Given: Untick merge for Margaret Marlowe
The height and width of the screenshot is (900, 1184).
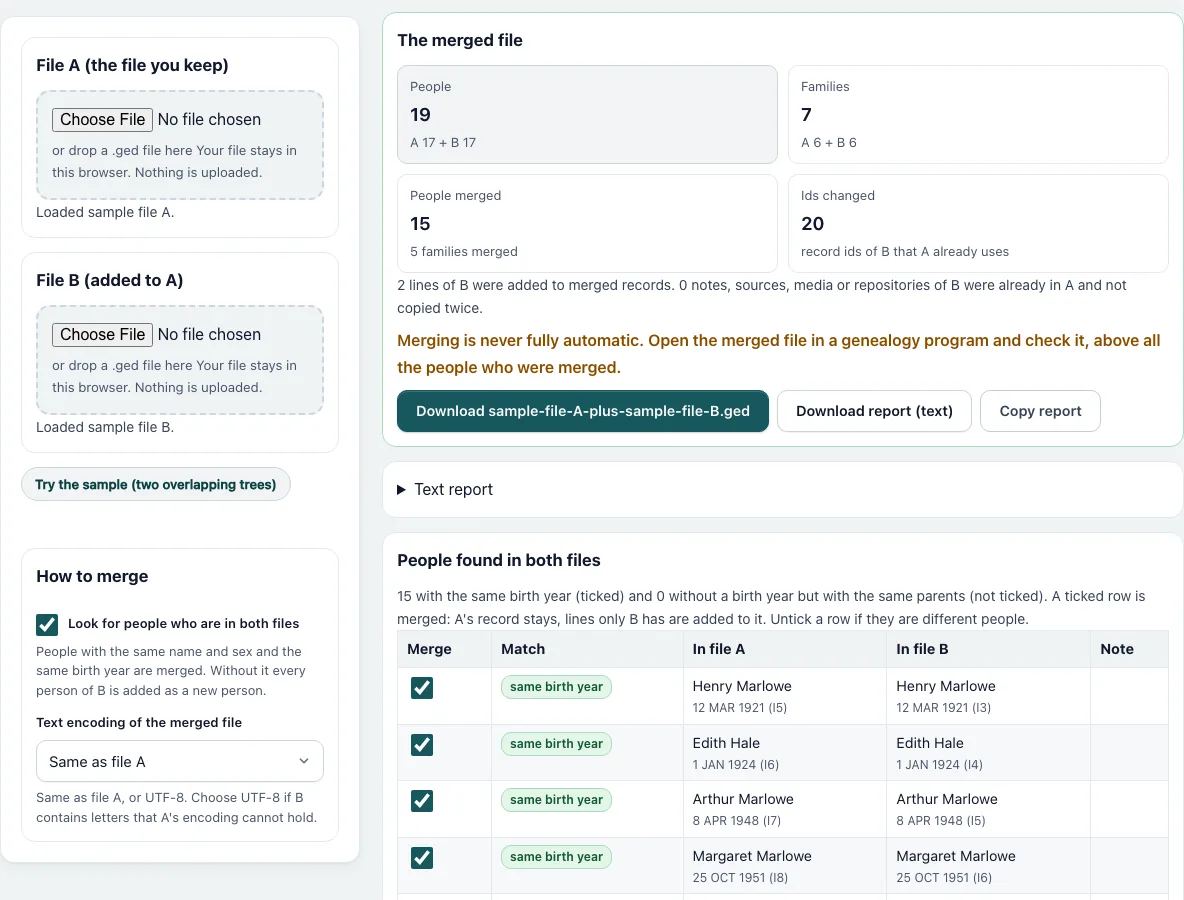Looking at the screenshot, I should pos(422,858).
